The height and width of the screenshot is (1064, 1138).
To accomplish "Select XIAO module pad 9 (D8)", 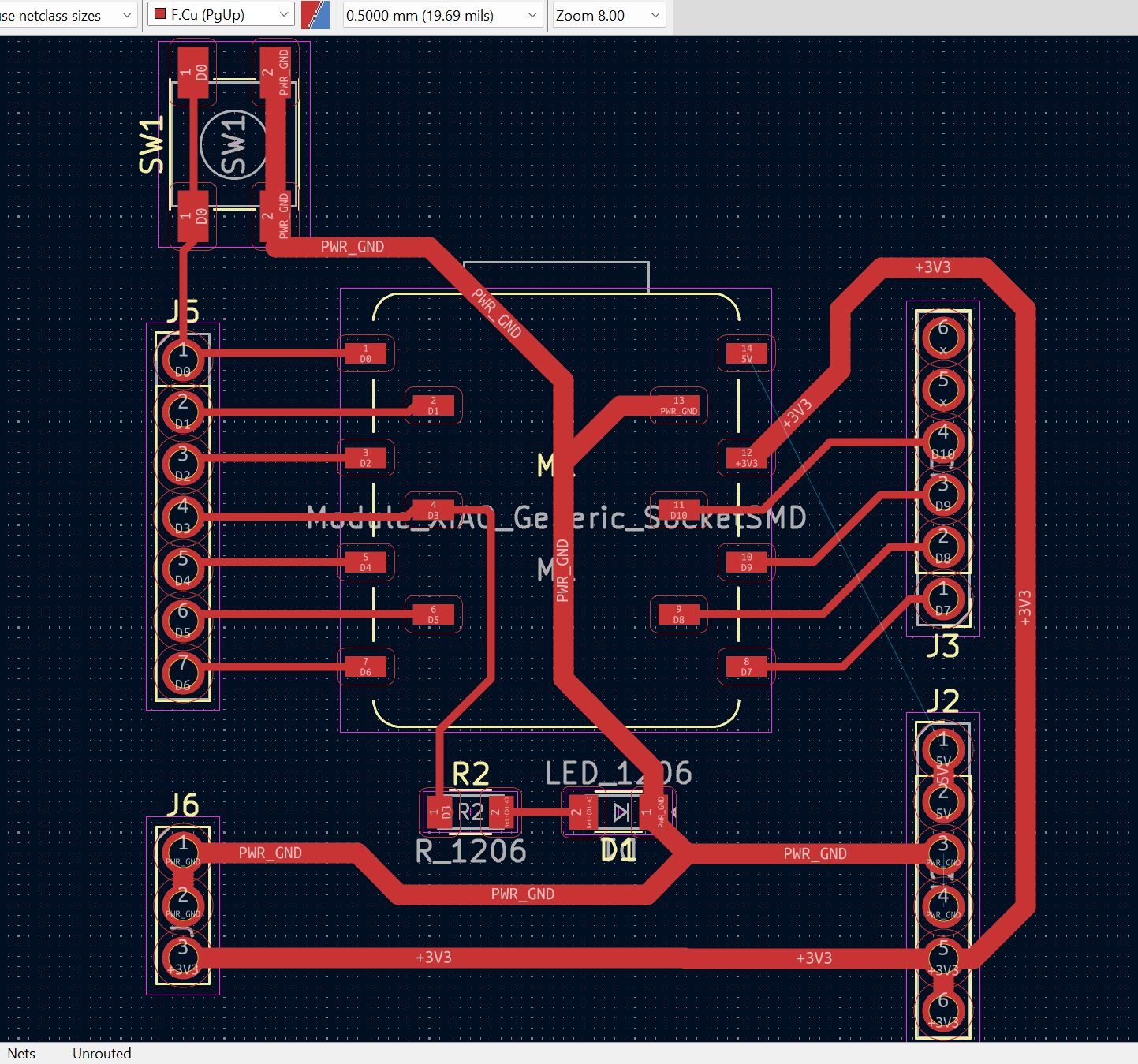I will click(x=678, y=614).
